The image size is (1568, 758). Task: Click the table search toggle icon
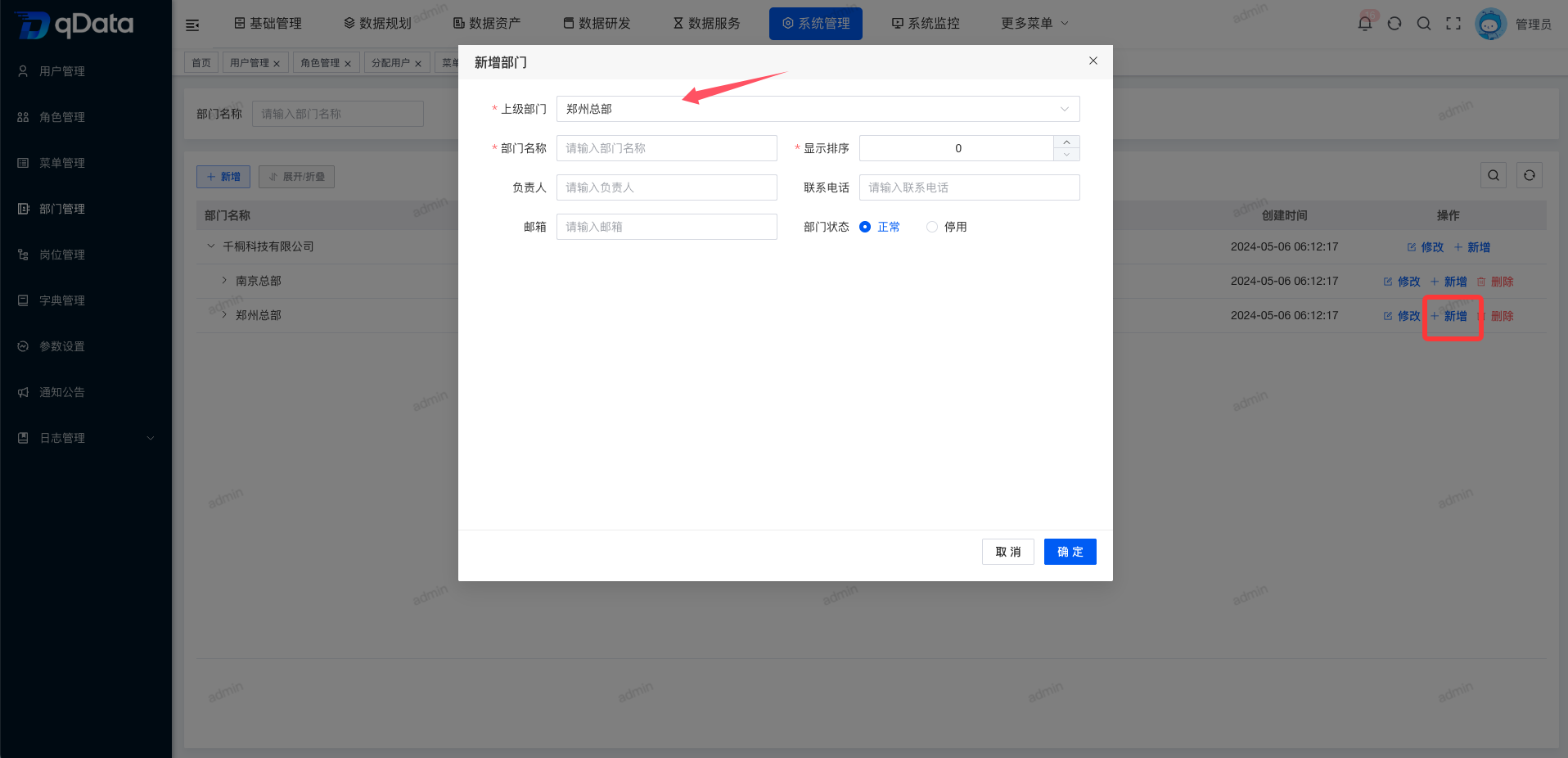tap(1494, 175)
